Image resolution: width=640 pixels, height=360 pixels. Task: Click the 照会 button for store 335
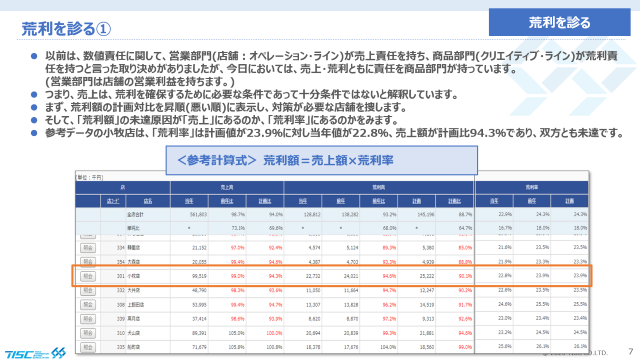click(x=88, y=347)
